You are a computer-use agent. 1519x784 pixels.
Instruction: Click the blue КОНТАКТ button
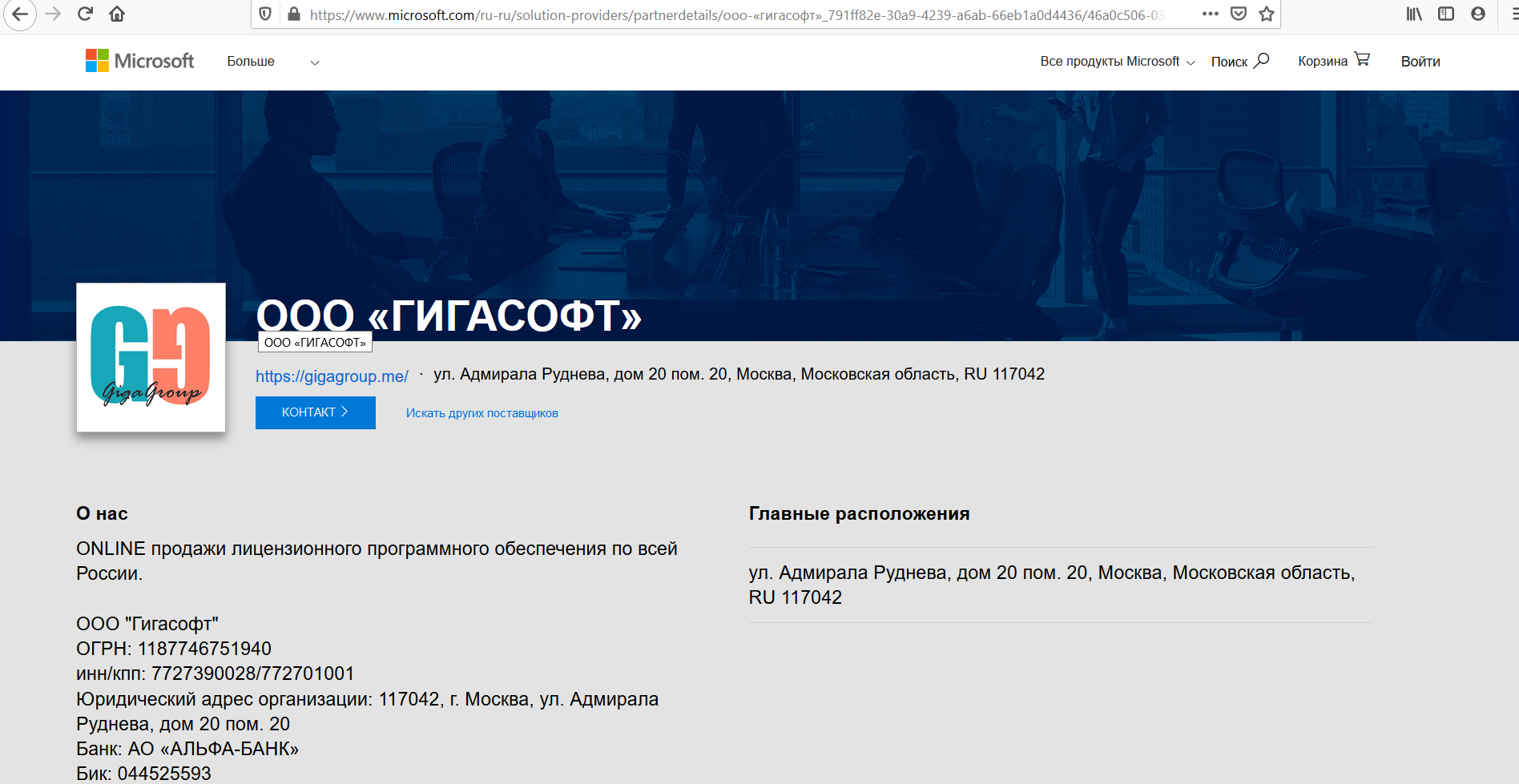[316, 412]
